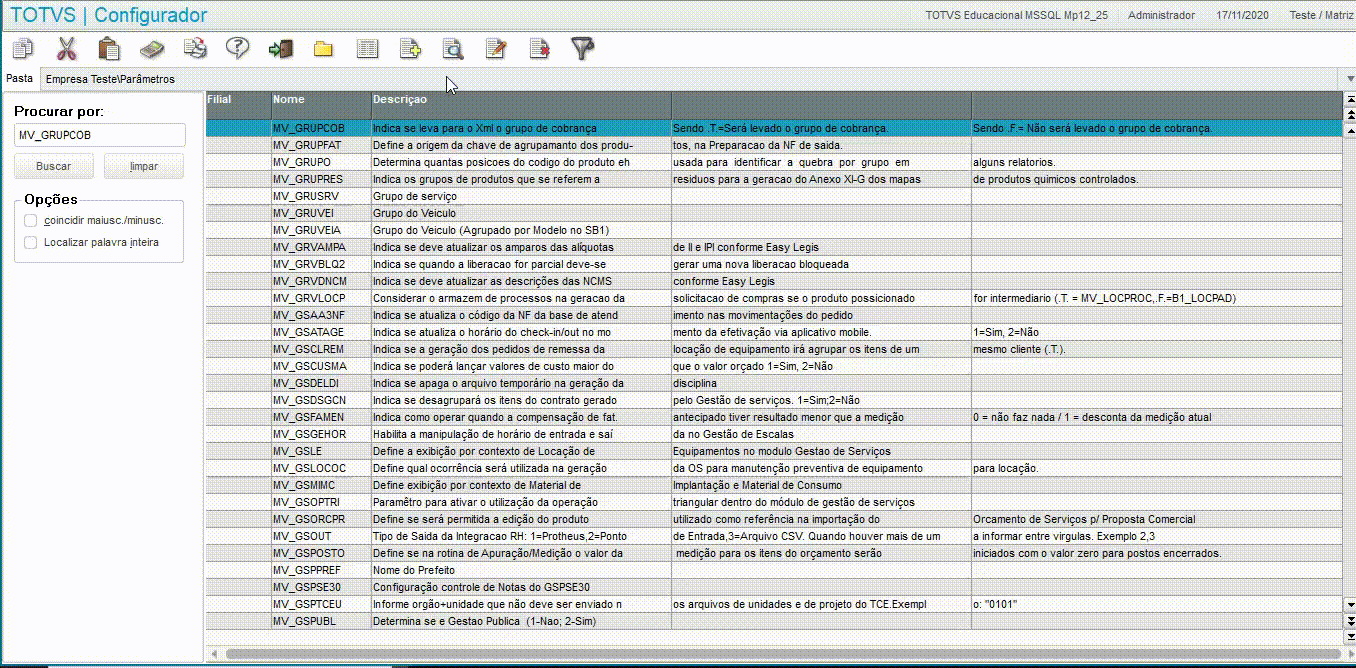
Task: Select the MV_GSCUSMA row
Action: [773, 366]
